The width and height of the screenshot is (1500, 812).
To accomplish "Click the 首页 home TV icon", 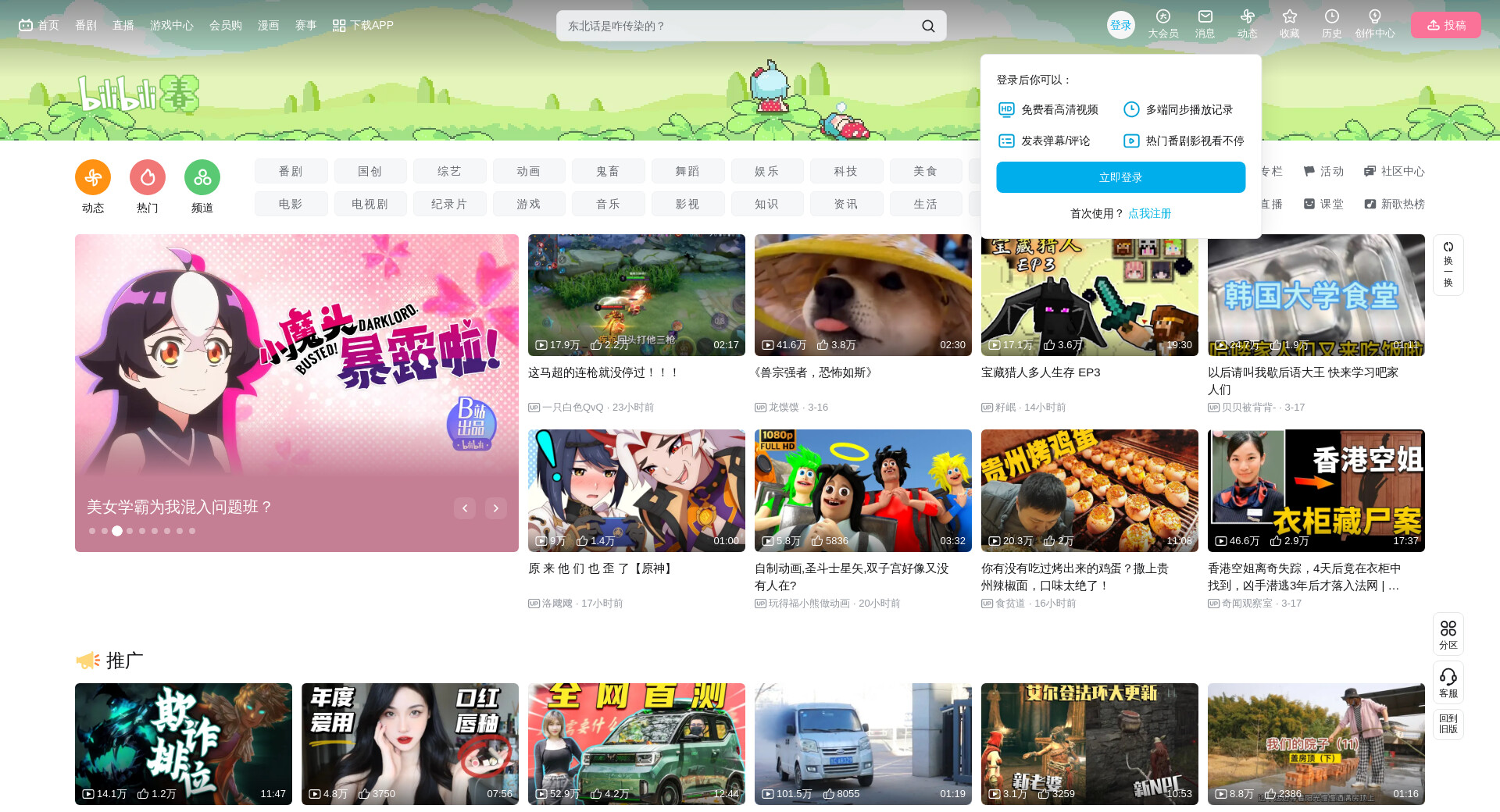I will [x=38, y=25].
